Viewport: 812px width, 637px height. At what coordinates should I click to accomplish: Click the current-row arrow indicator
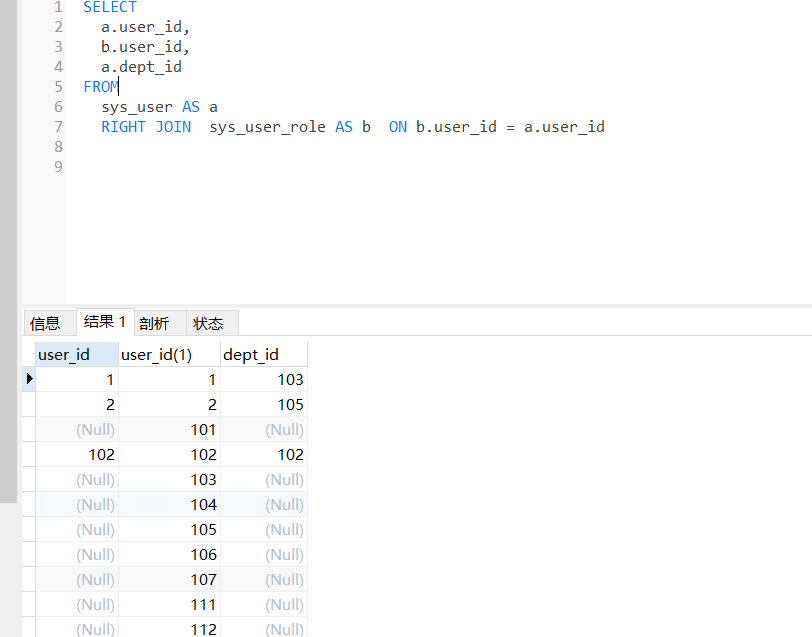coord(29,379)
